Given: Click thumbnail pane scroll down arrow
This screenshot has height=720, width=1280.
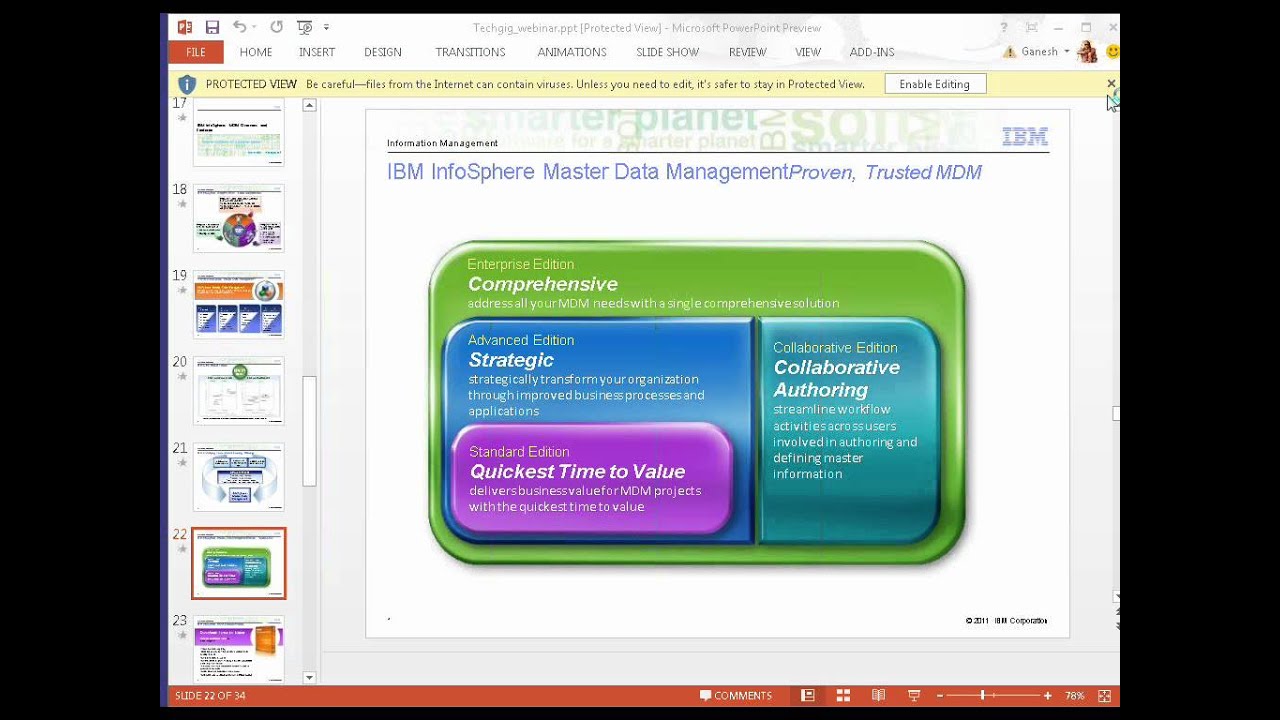Looking at the screenshot, I should tap(309, 677).
